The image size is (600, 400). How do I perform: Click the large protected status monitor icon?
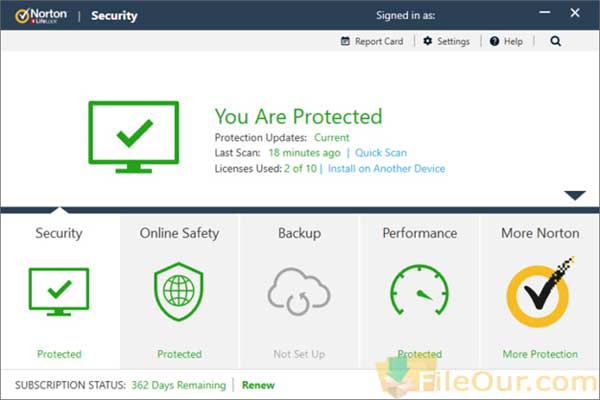[135, 135]
